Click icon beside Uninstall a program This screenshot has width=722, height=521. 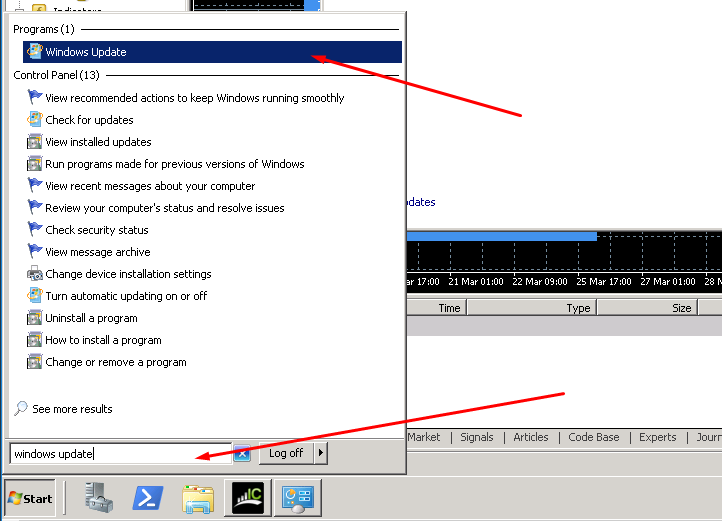tap(35, 317)
